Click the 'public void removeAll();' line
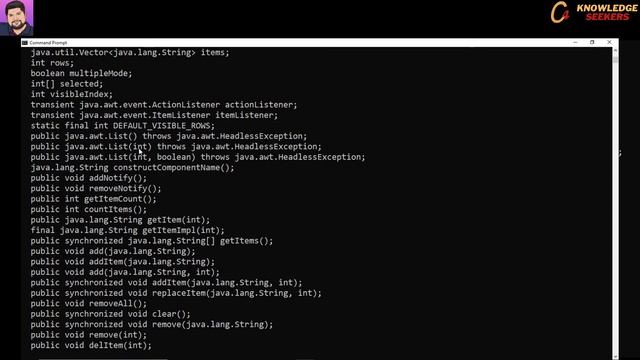 point(89,304)
